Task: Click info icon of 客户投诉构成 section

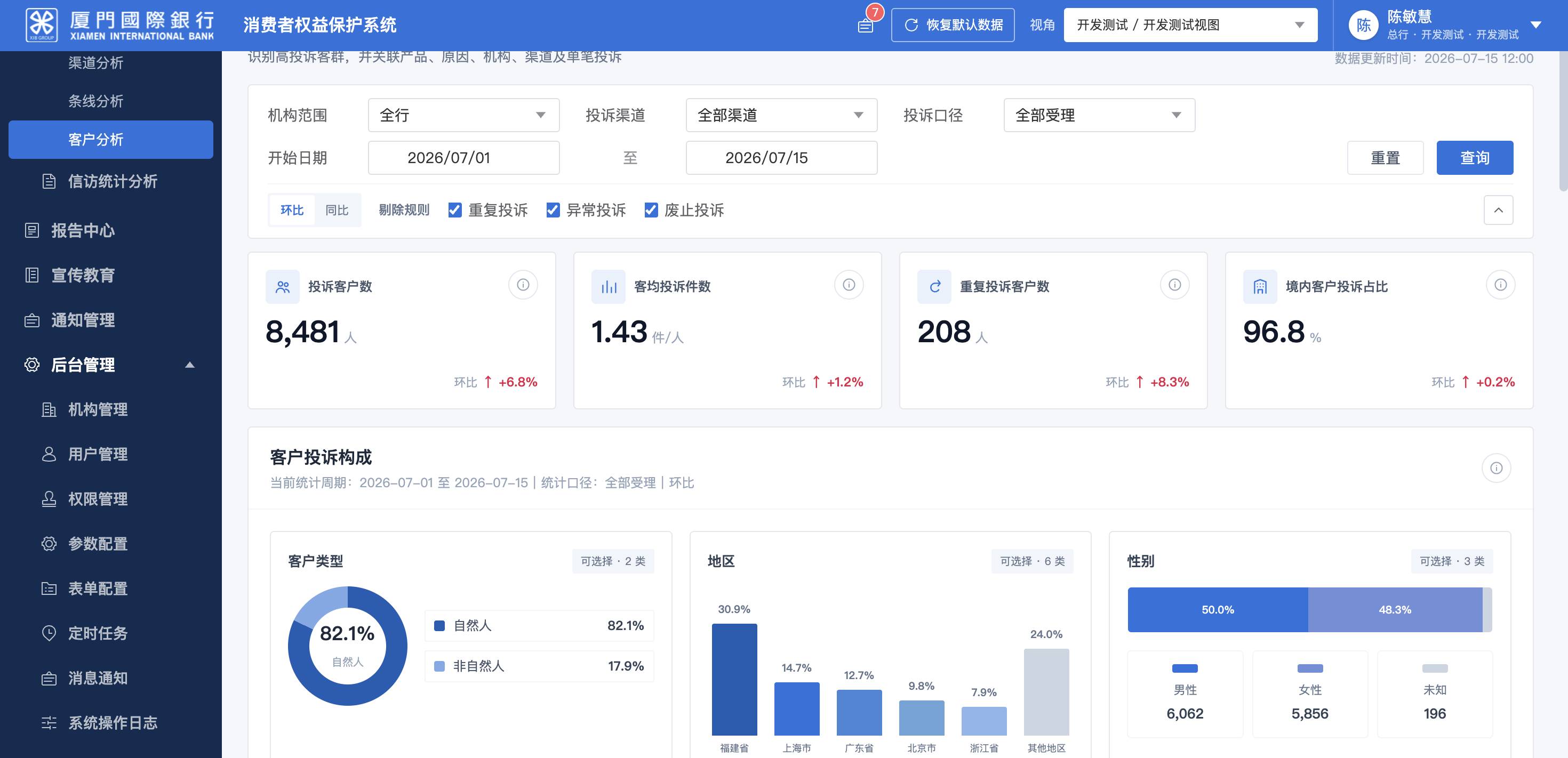Action: point(1496,468)
